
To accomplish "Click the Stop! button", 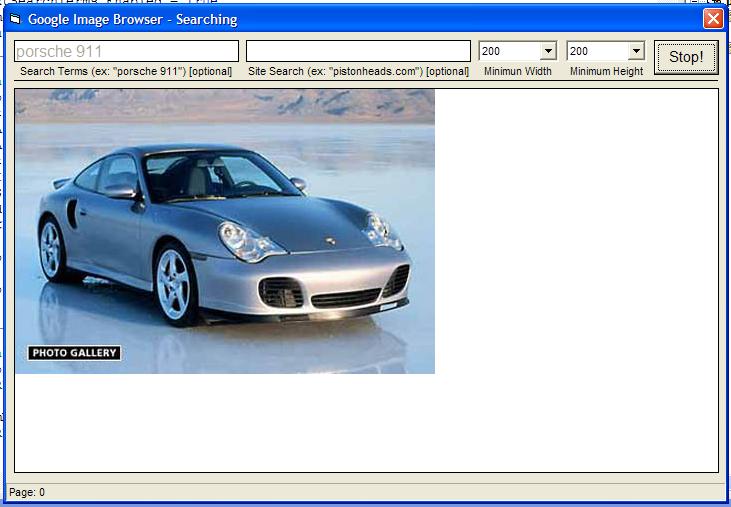I will click(686, 57).
